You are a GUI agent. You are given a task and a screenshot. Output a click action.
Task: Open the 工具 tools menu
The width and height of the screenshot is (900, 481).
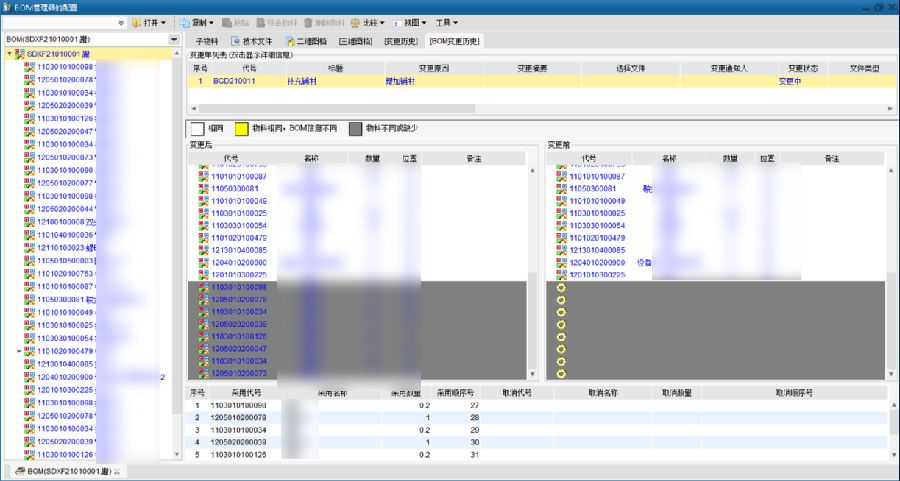coord(447,22)
